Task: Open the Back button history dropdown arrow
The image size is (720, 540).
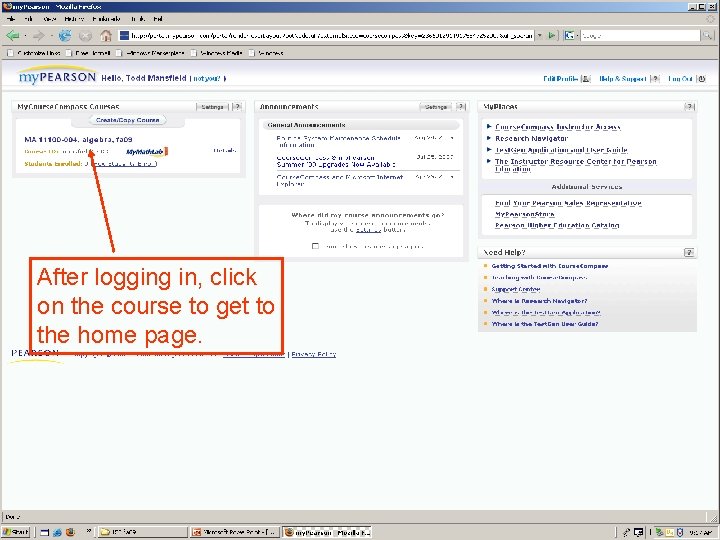Action: click(x=25, y=35)
